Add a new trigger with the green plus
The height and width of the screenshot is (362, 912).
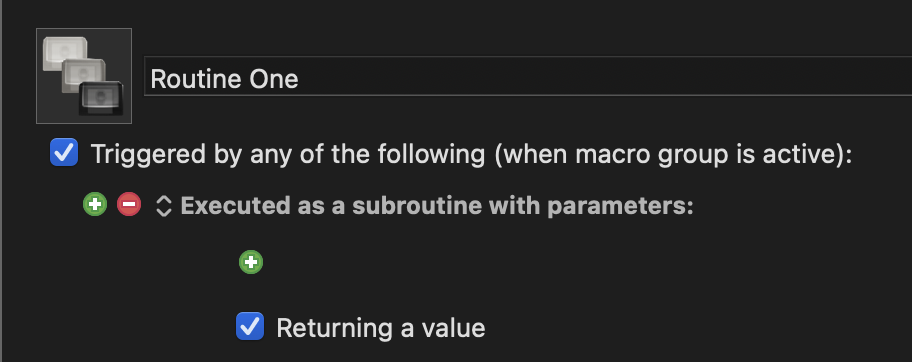(95, 205)
